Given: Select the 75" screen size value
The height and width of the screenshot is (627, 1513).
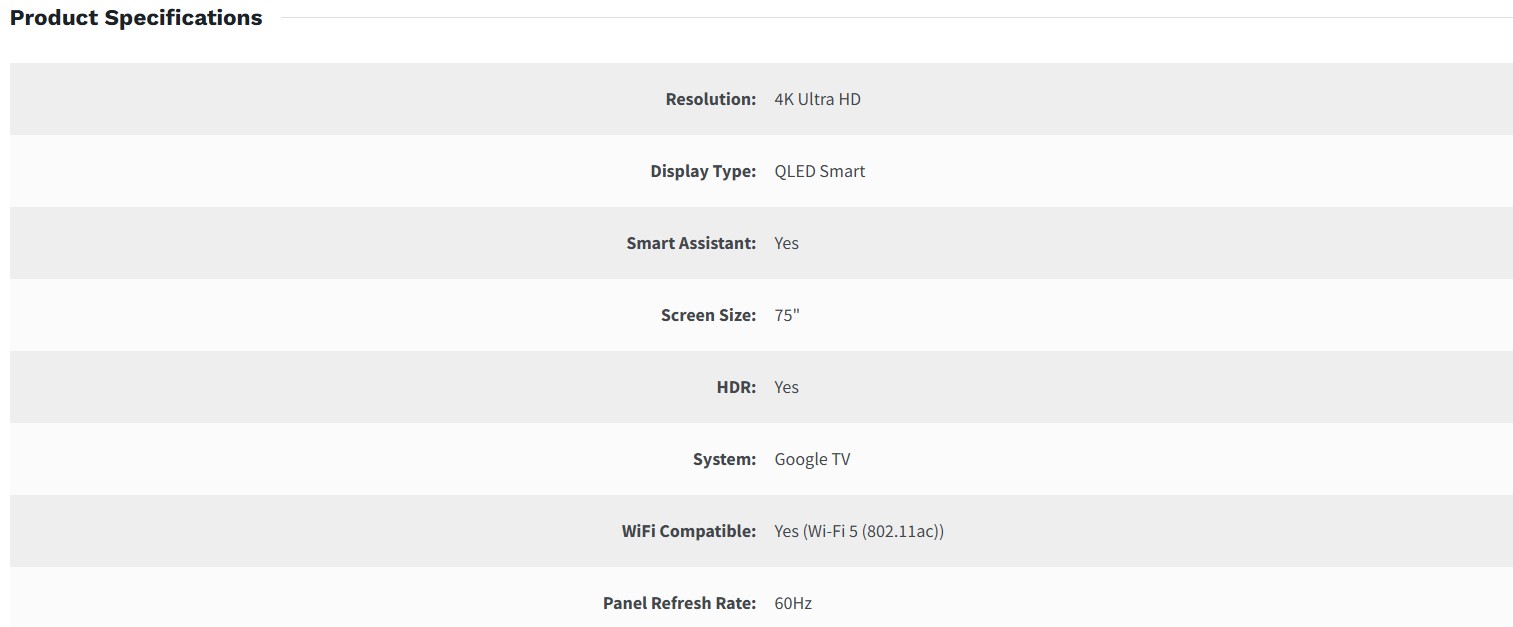Looking at the screenshot, I should tap(787, 315).
